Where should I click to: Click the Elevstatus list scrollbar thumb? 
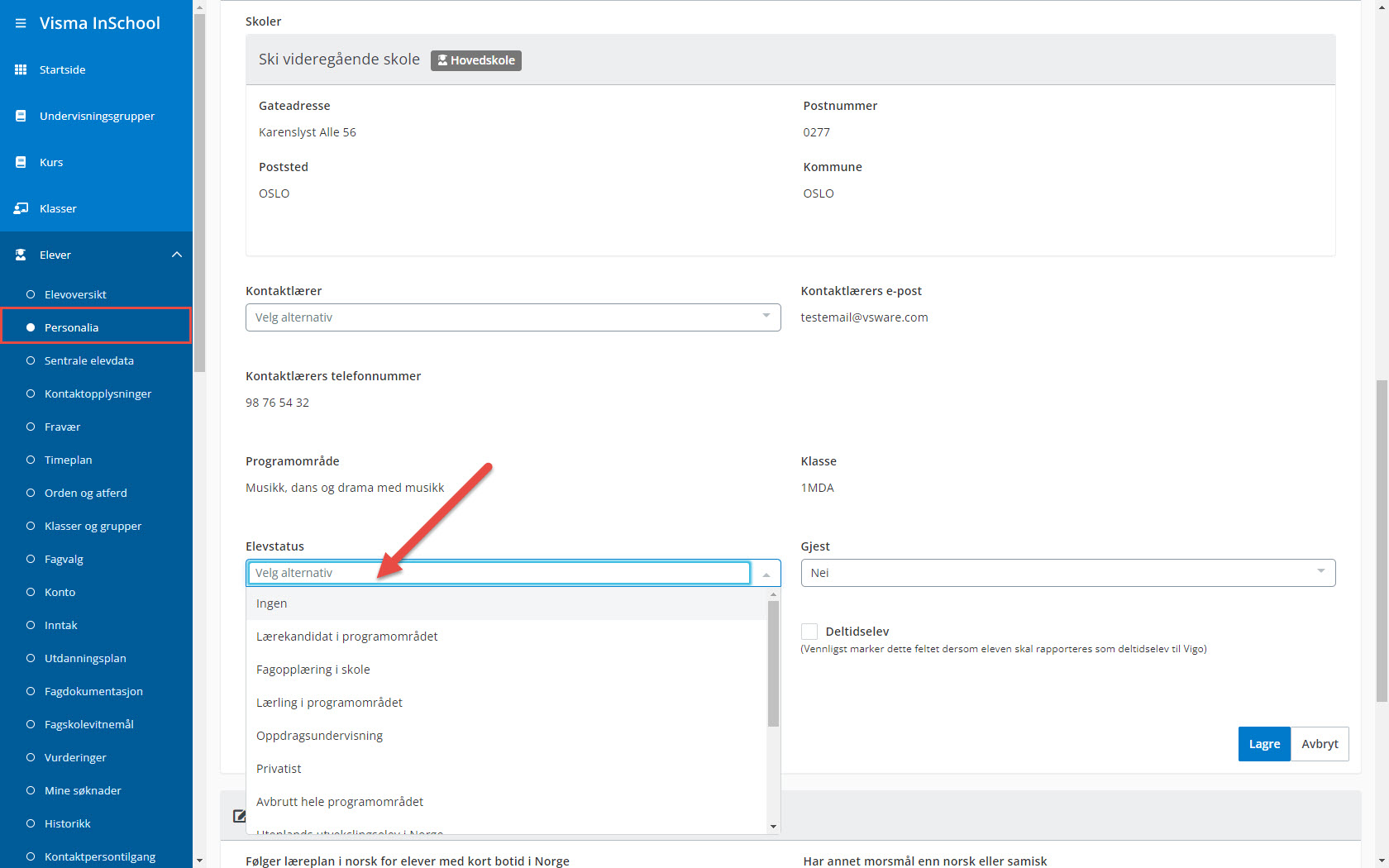[x=773, y=661]
